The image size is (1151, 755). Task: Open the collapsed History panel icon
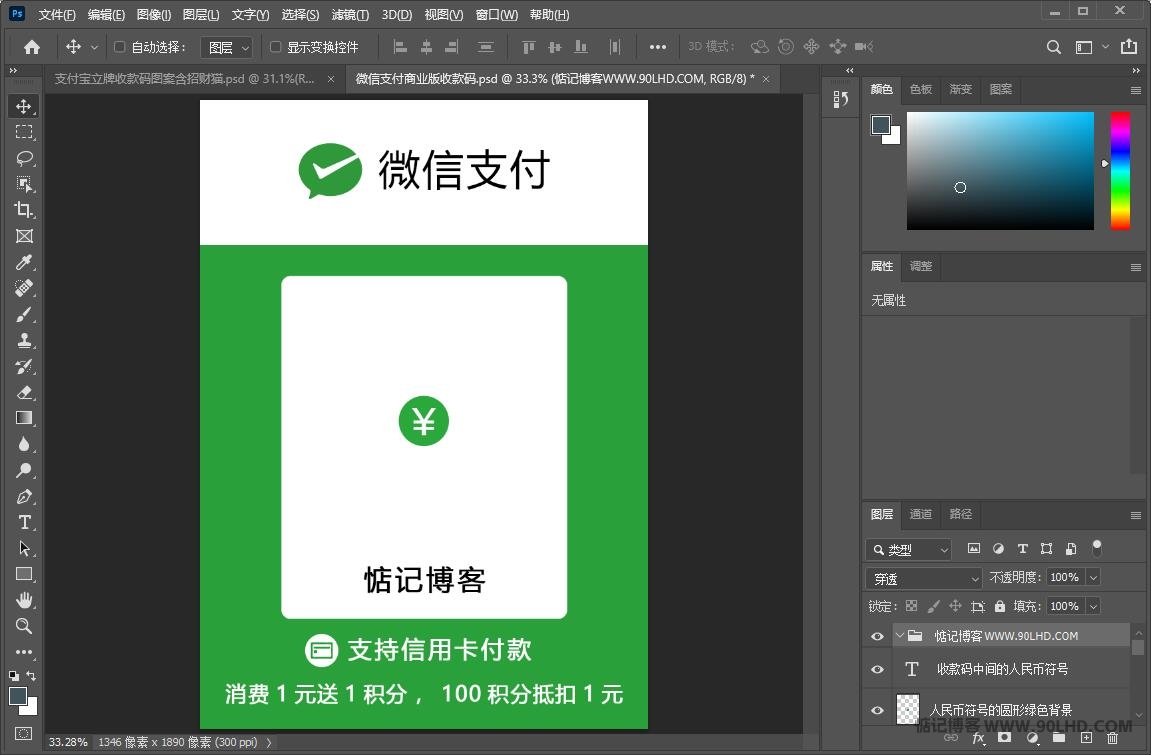[x=840, y=99]
